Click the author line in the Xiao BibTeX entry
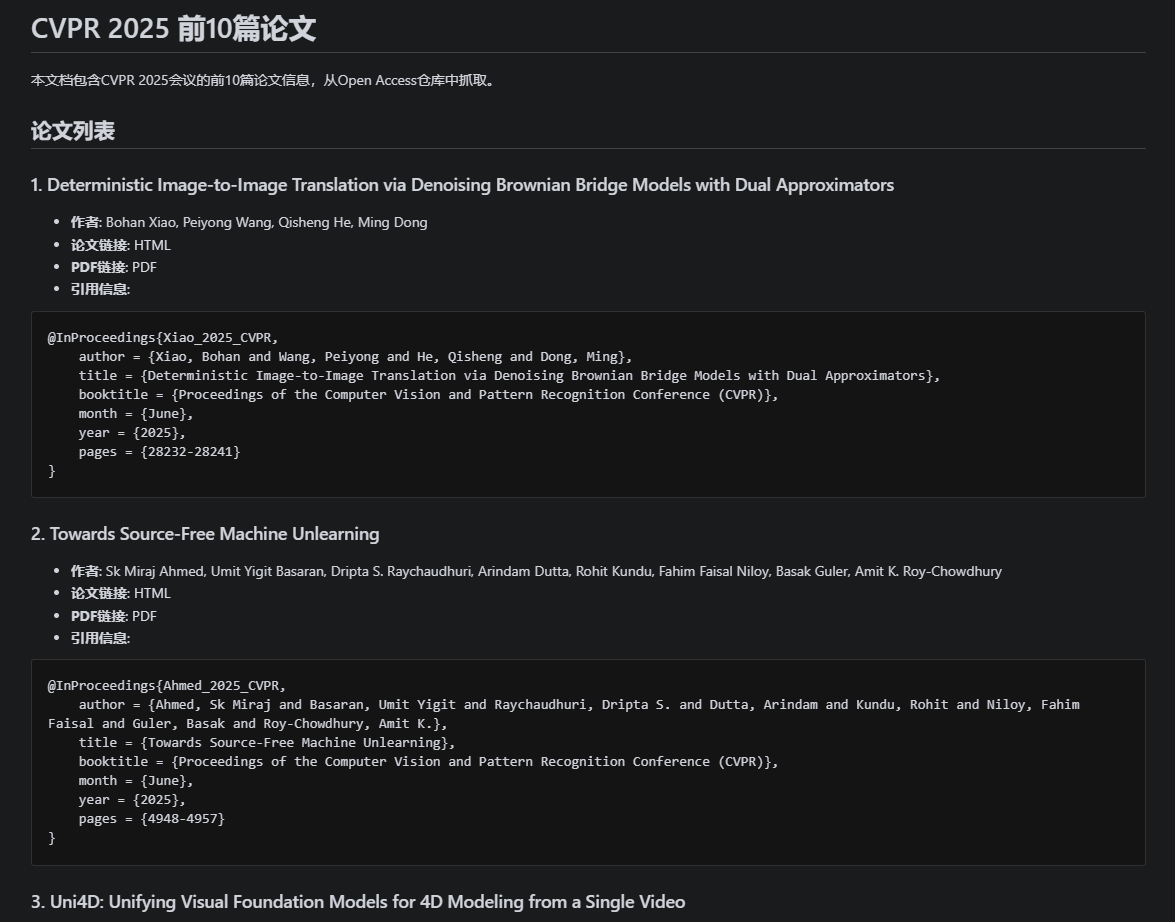Viewport: 1175px width, 922px height. pyautogui.click(x=355, y=357)
